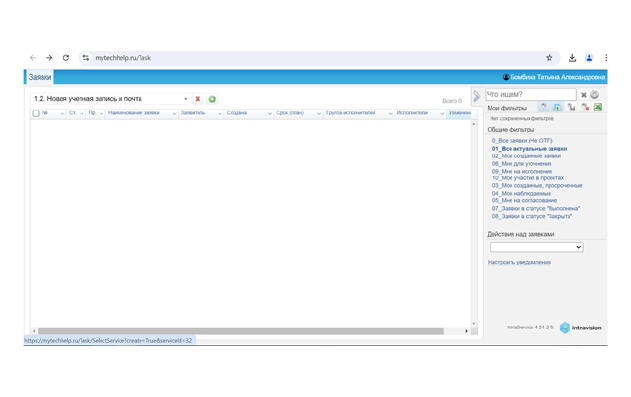Export the list to Excel icon
Image resolution: width=631 pixels, height=397 pixels.
click(598, 107)
